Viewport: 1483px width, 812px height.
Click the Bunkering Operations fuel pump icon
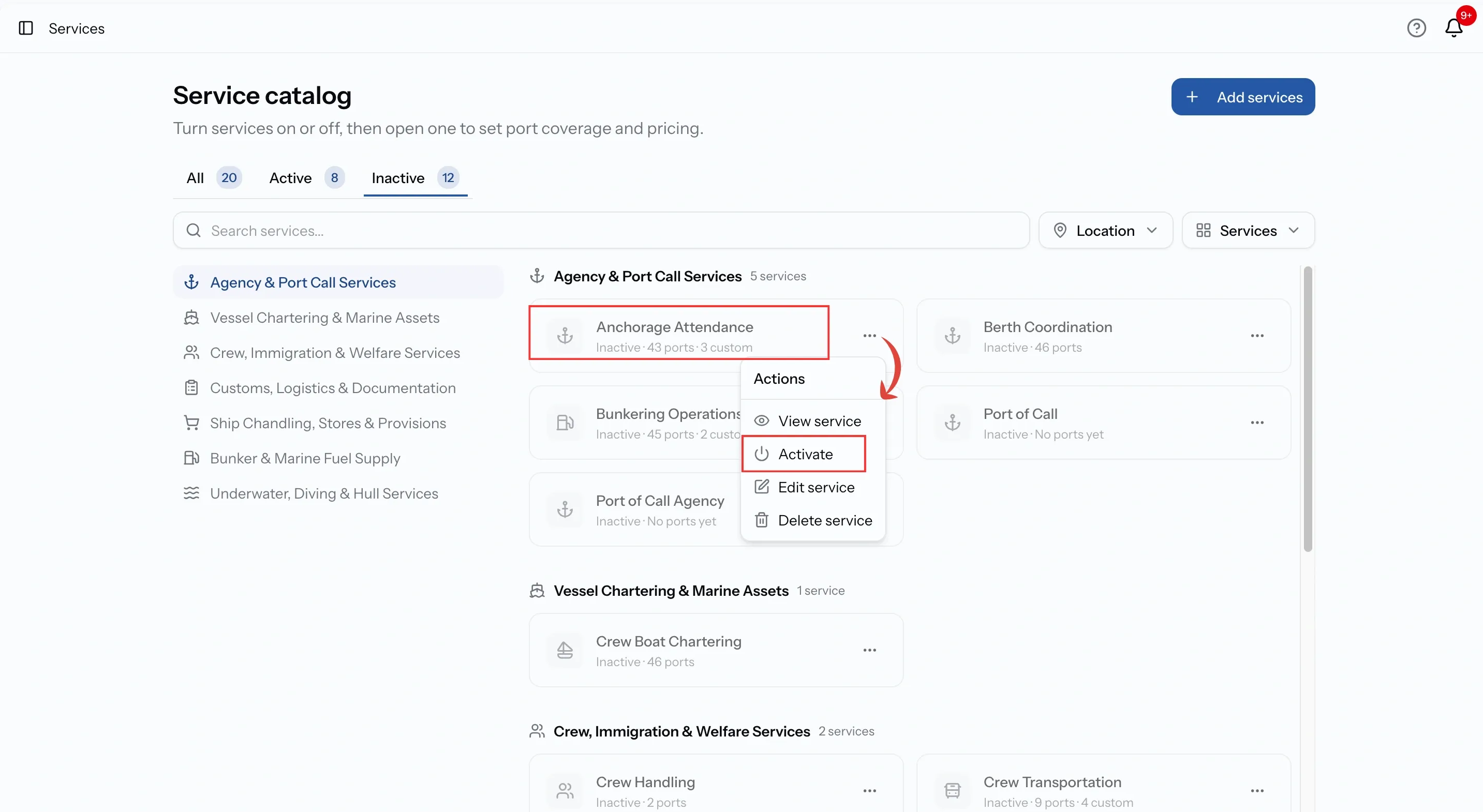(565, 423)
